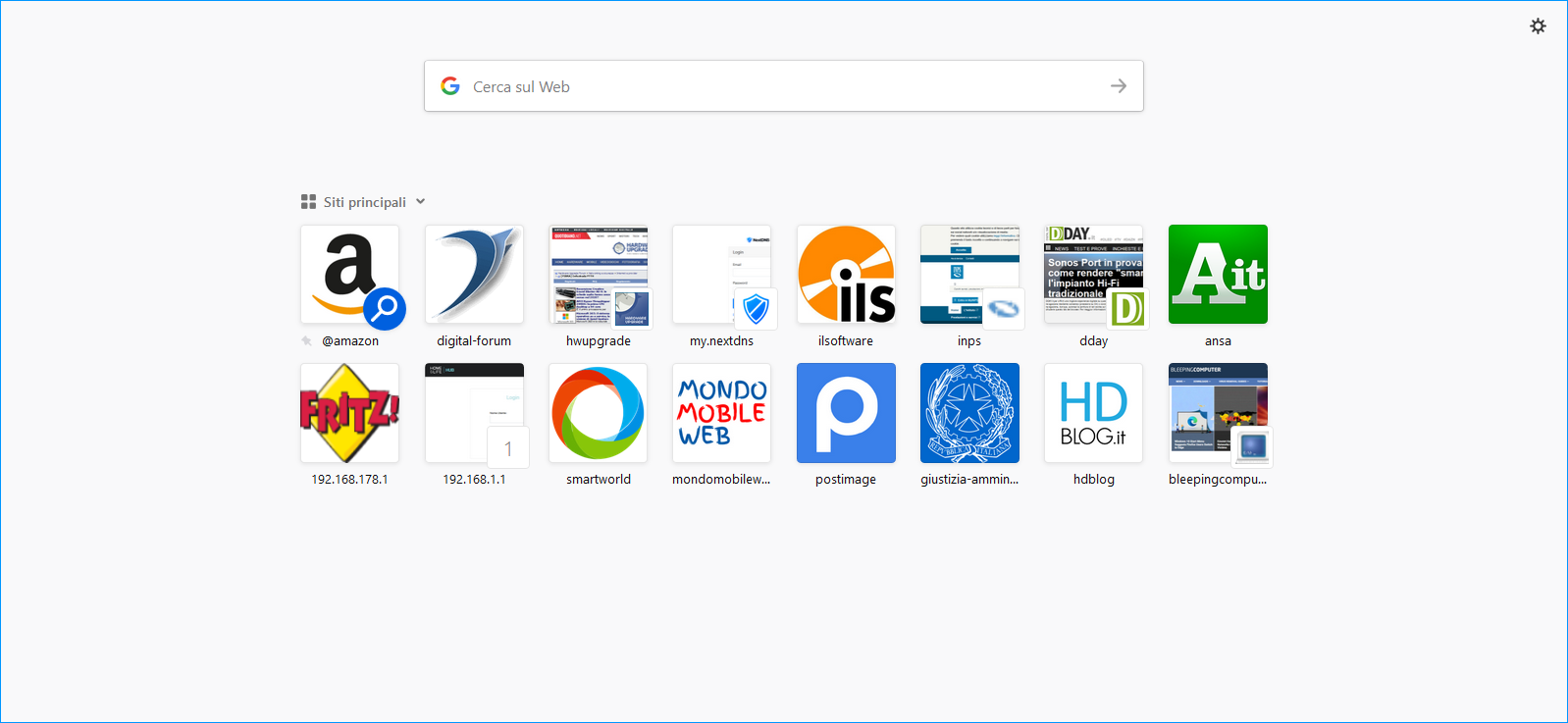Click the pin icon beside @amazon
The width and height of the screenshot is (1568, 723).
click(x=307, y=340)
